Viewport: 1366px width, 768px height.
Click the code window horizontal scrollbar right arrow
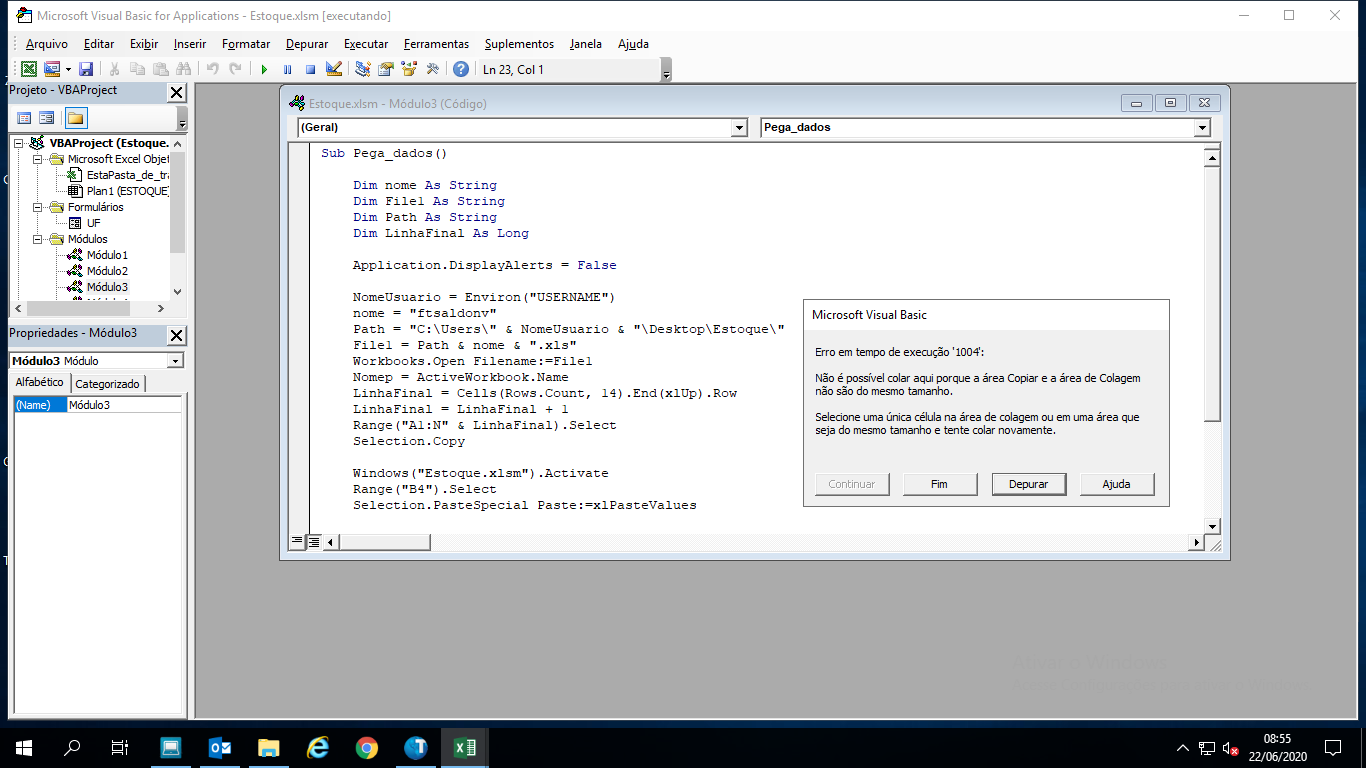coord(1195,542)
